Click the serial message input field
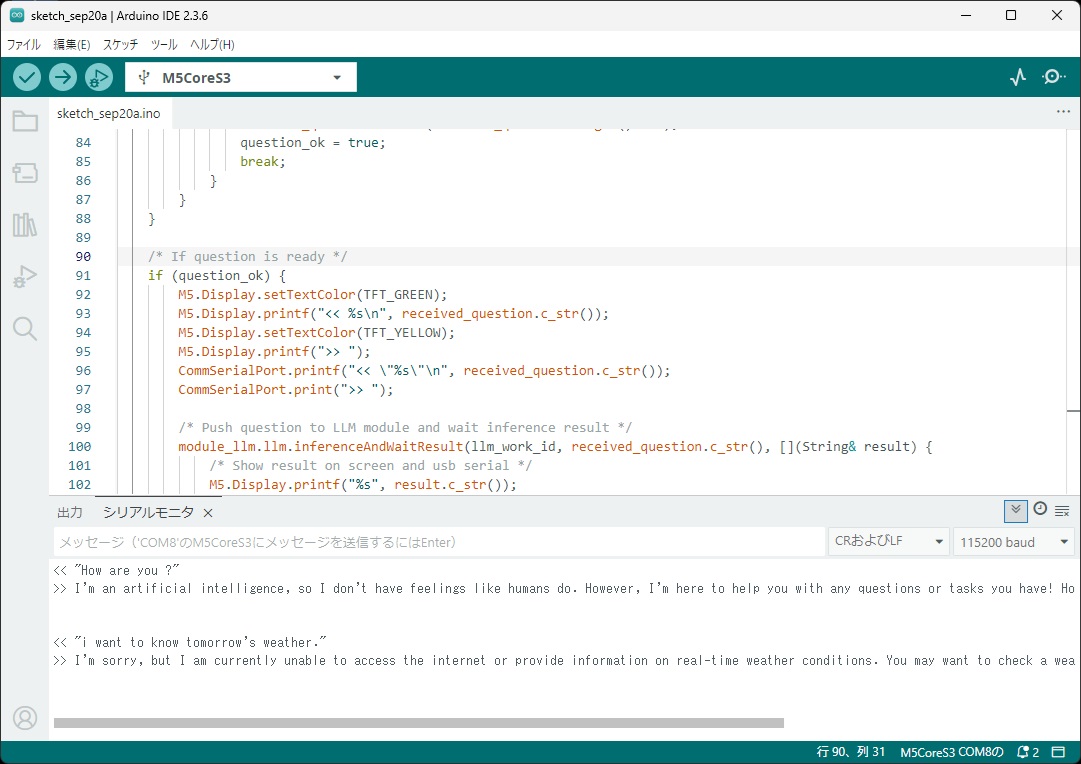The image size is (1081, 764). coord(438,542)
